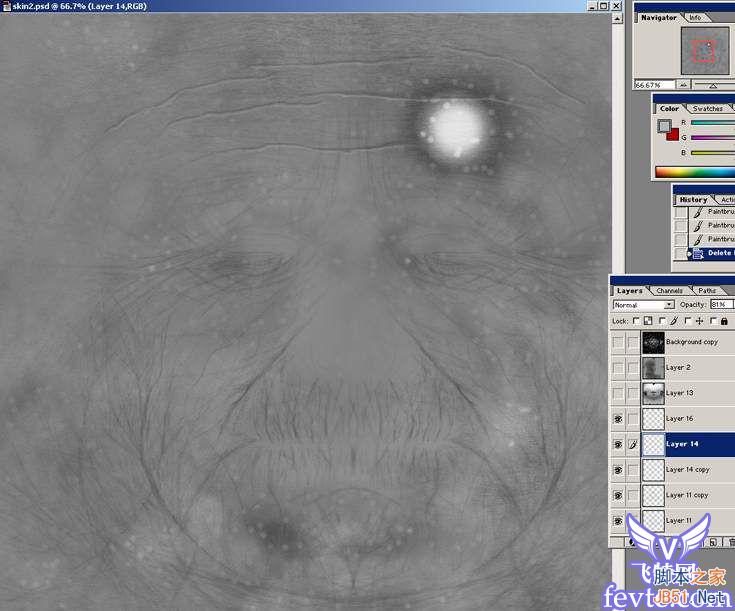Image resolution: width=735 pixels, height=611 pixels.
Task: Click the create new layer icon
Action: coord(713,543)
